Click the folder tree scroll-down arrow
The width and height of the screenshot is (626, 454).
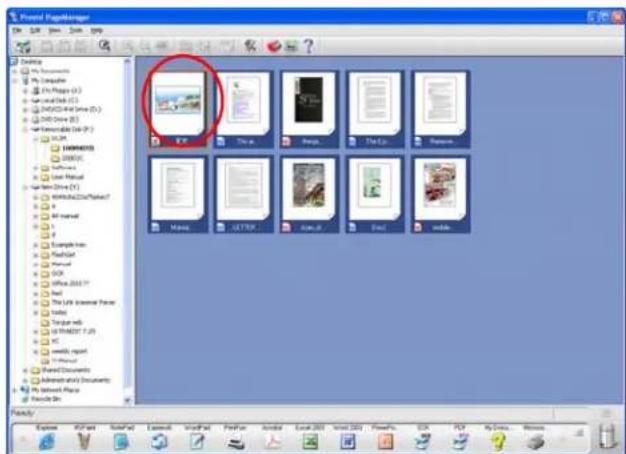tap(127, 400)
